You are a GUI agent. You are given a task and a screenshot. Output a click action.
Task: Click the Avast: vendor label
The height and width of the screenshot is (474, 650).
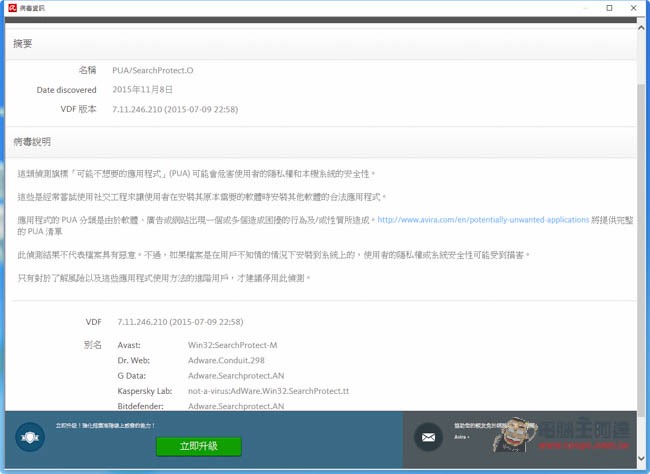(129, 345)
